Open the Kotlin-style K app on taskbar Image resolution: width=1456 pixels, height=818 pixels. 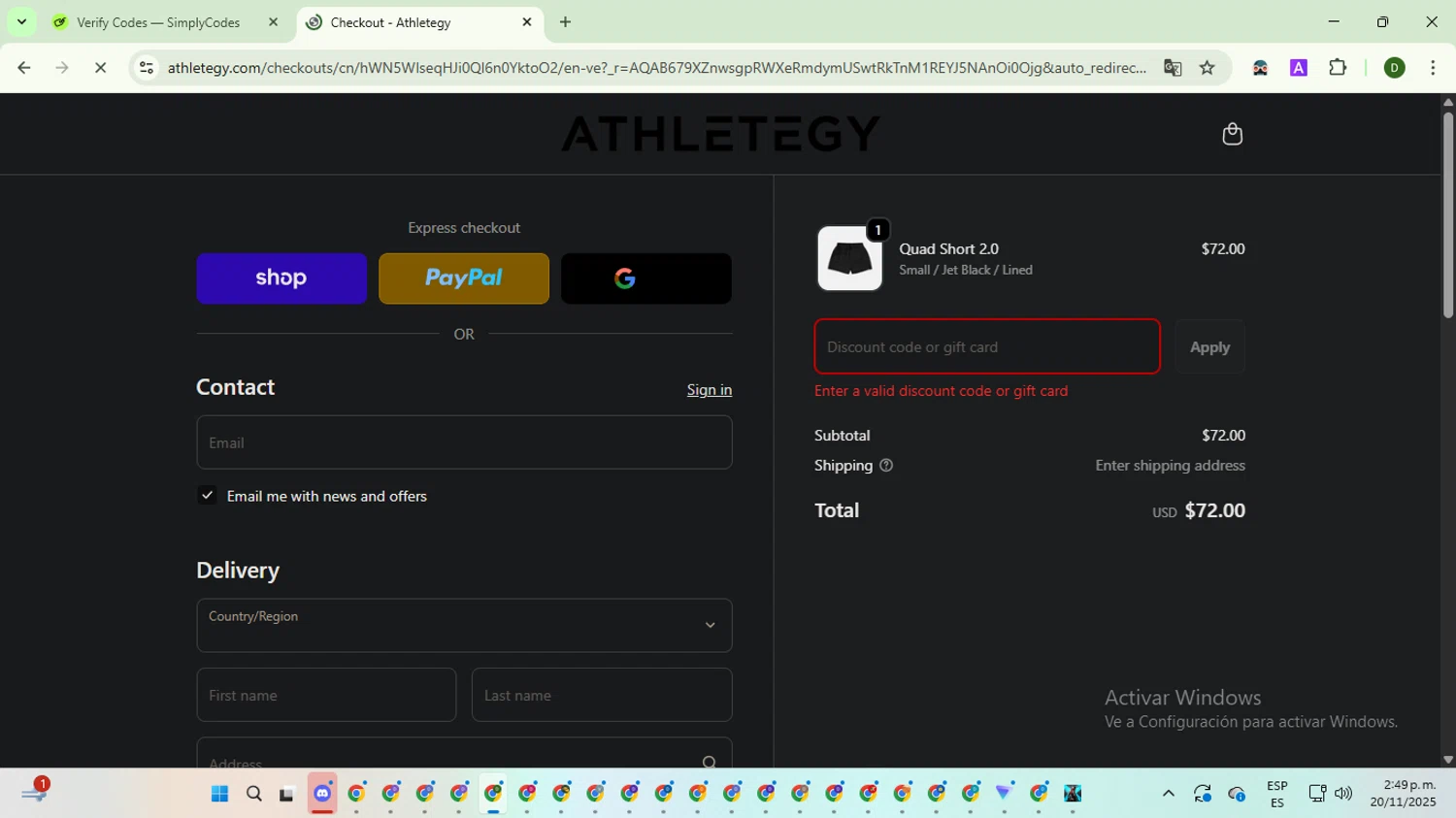tap(1073, 794)
